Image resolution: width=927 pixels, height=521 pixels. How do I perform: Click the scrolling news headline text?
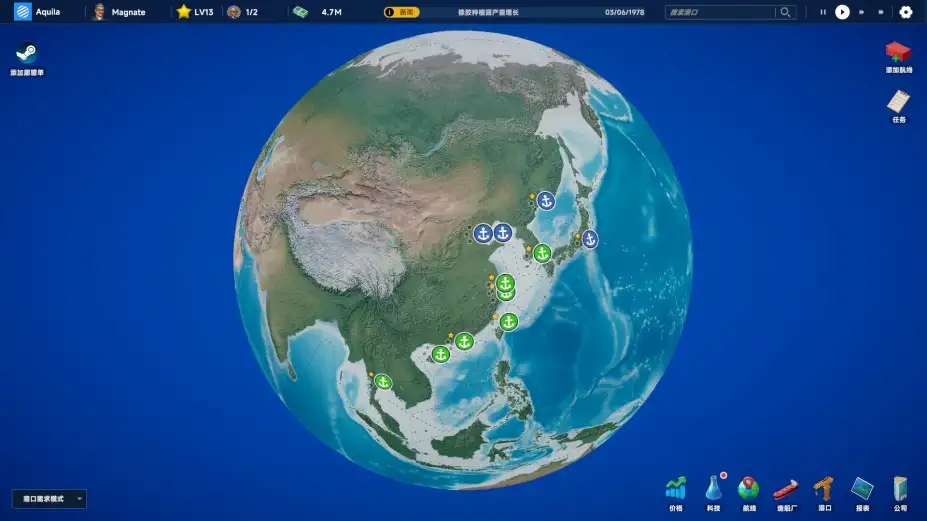488,12
